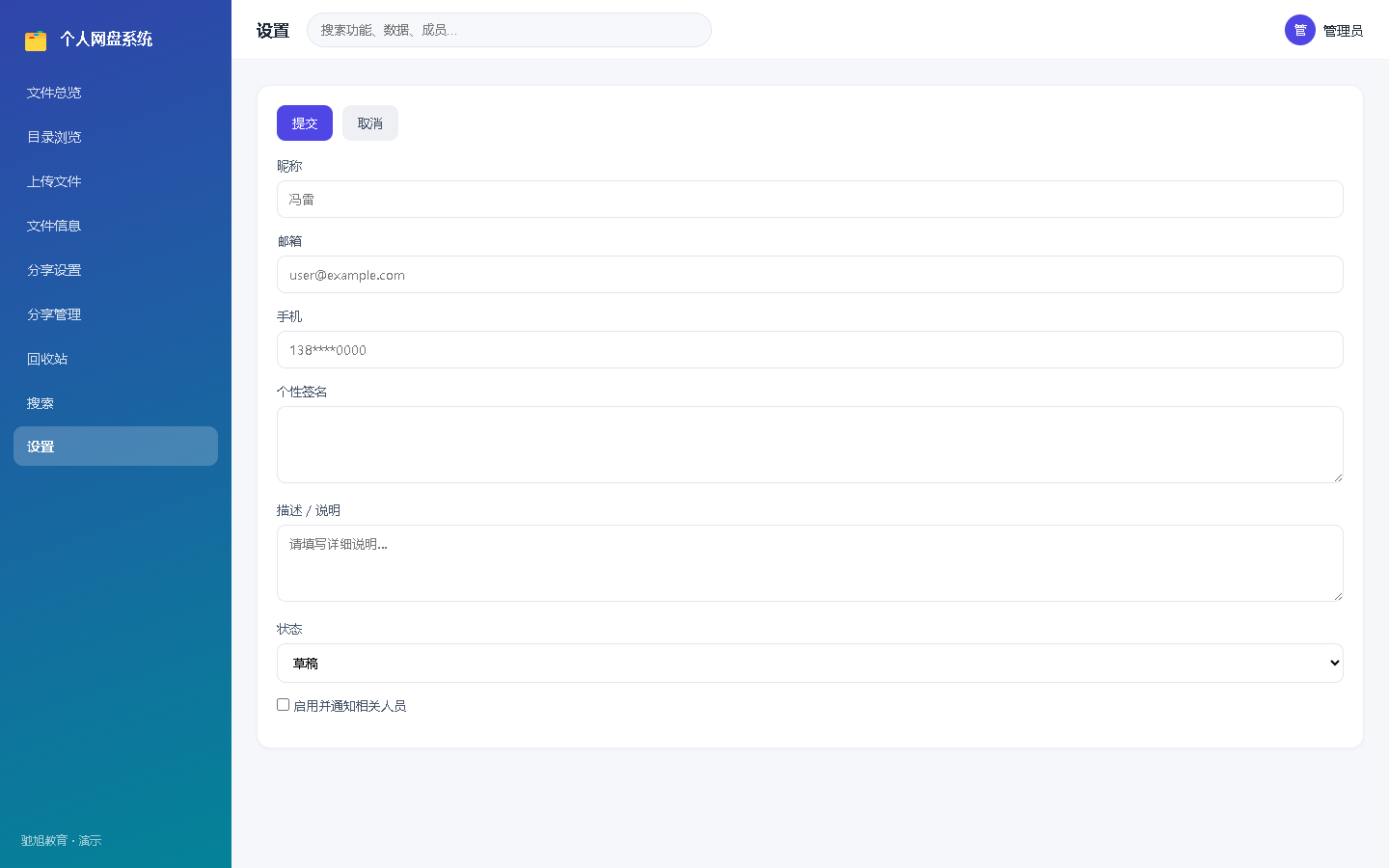Click the 描述 / 说明 text area

810,563
